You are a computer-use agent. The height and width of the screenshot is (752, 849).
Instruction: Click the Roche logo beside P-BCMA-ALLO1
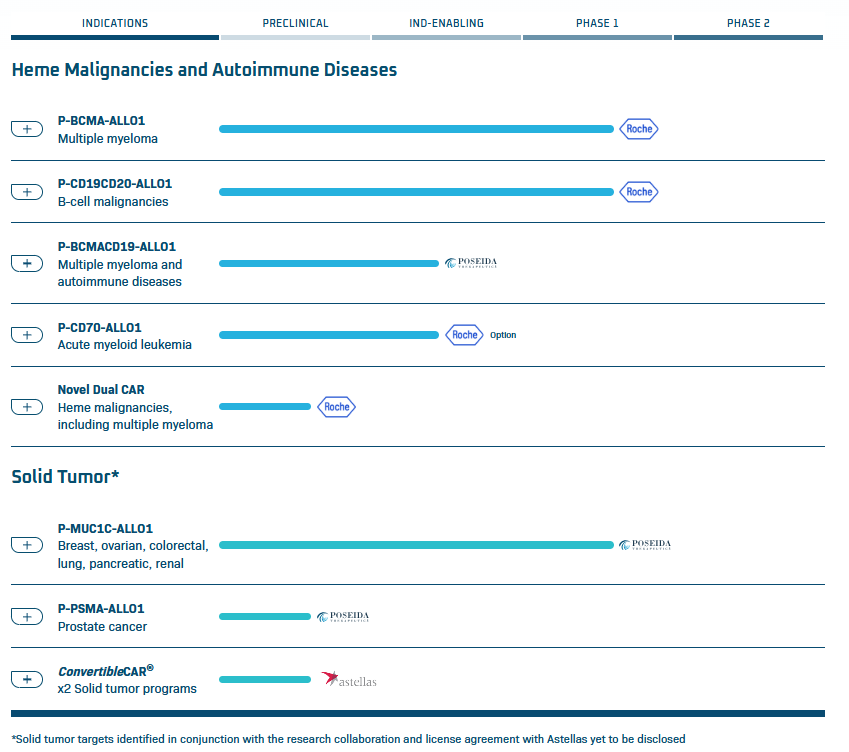pyautogui.click(x=638, y=129)
